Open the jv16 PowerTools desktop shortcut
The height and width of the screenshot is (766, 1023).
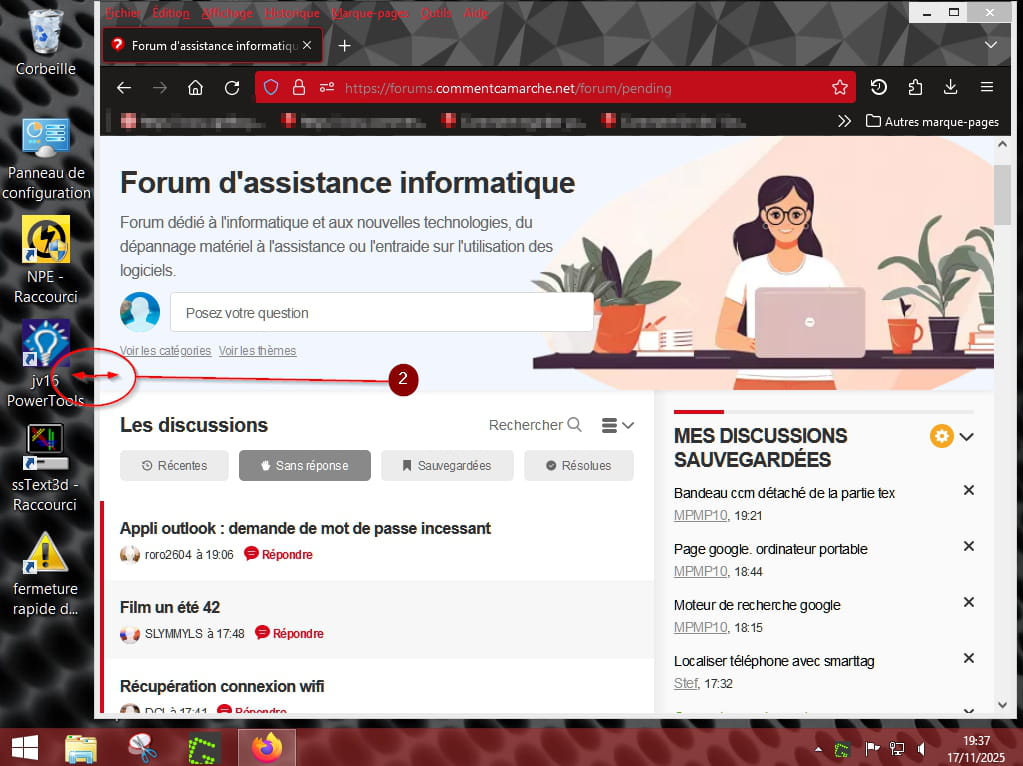pos(46,346)
